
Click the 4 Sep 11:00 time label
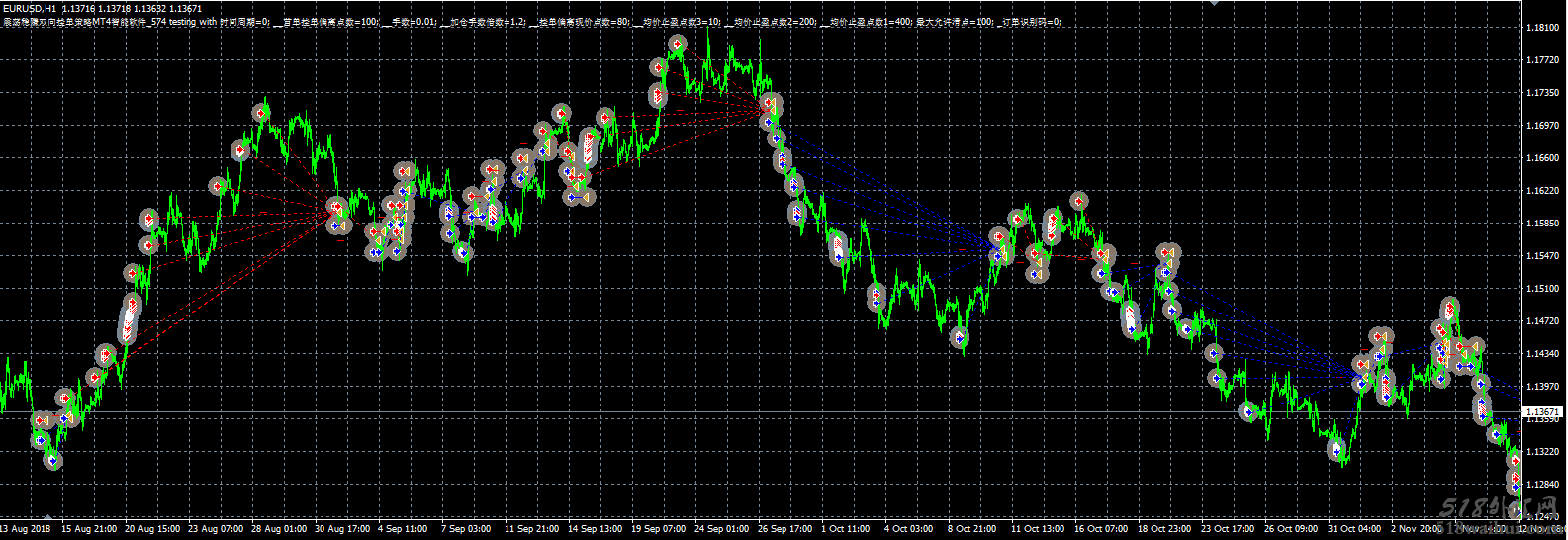(x=403, y=529)
